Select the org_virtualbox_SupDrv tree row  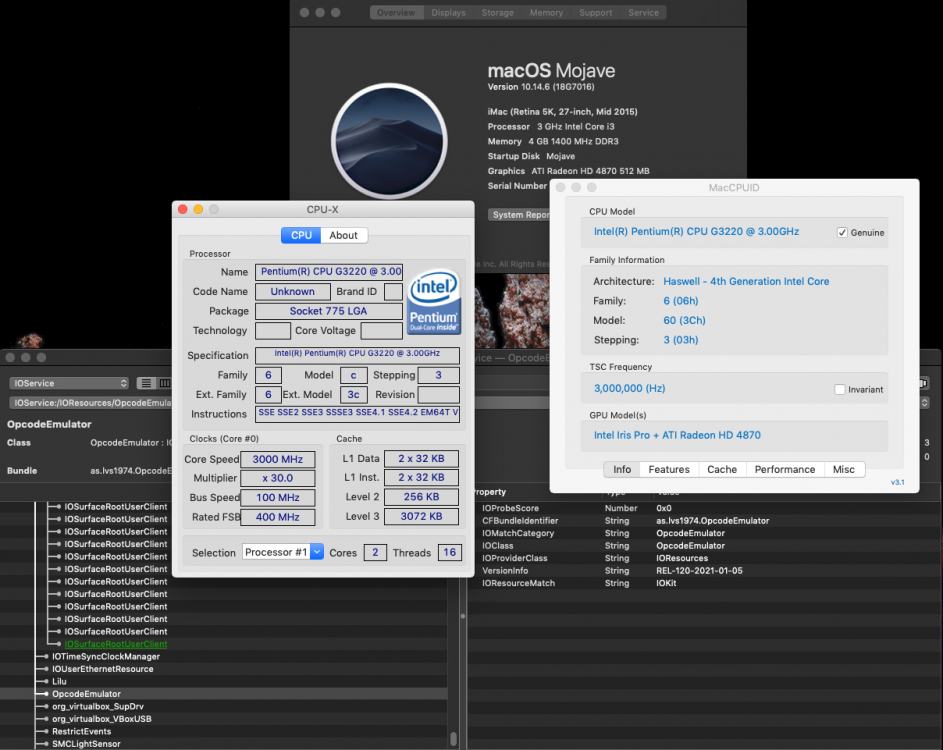click(224, 707)
